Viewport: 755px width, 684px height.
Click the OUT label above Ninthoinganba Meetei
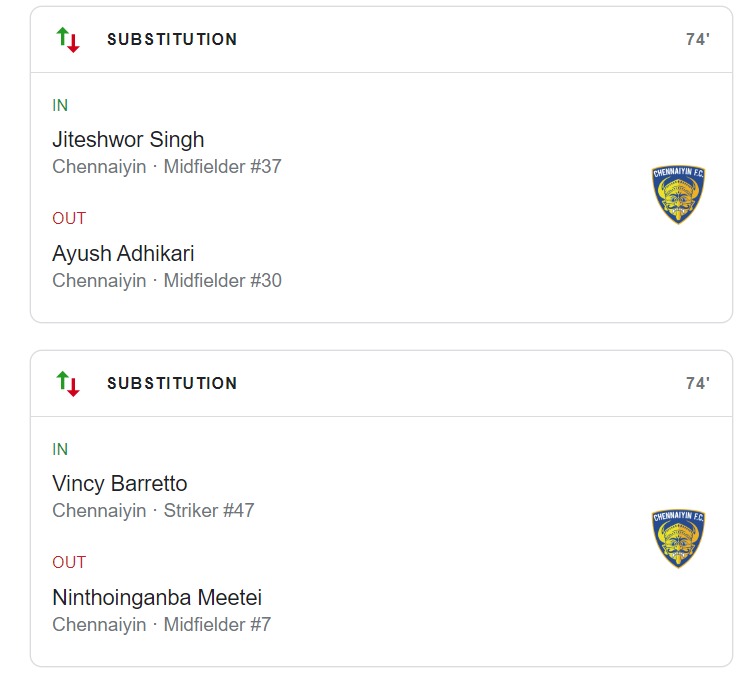[69, 563]
